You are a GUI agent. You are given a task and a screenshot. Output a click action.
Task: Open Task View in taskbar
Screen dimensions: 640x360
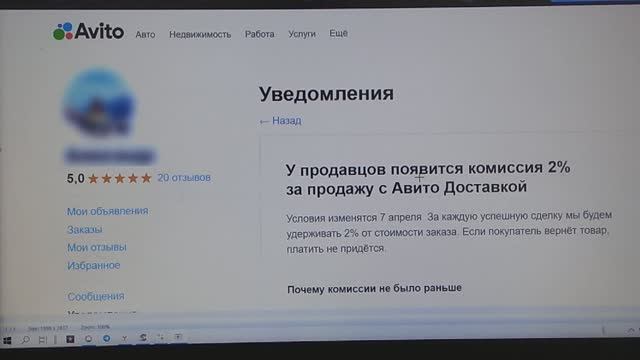point(42,340)
